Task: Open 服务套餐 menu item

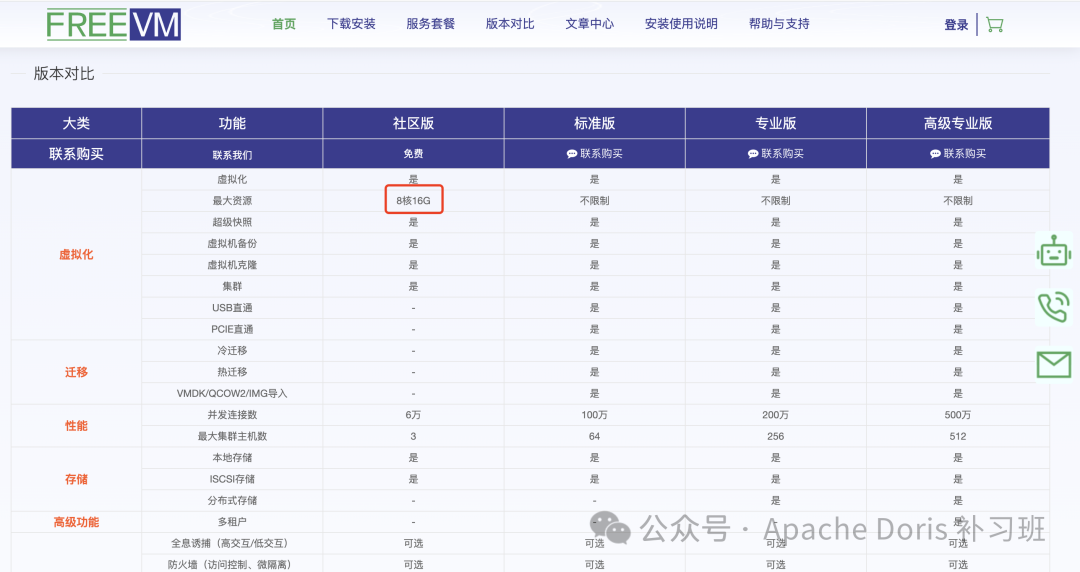Action: pyautogui.click(x=430, y=24)
